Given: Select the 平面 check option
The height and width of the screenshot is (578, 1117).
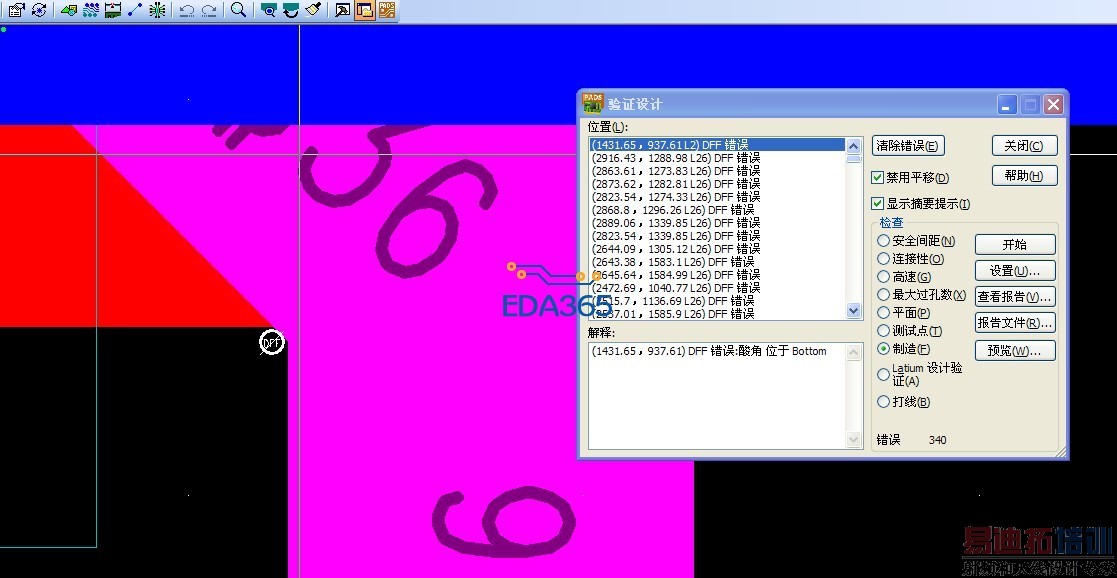Looking at the screenshot, I should click(883, 312).
